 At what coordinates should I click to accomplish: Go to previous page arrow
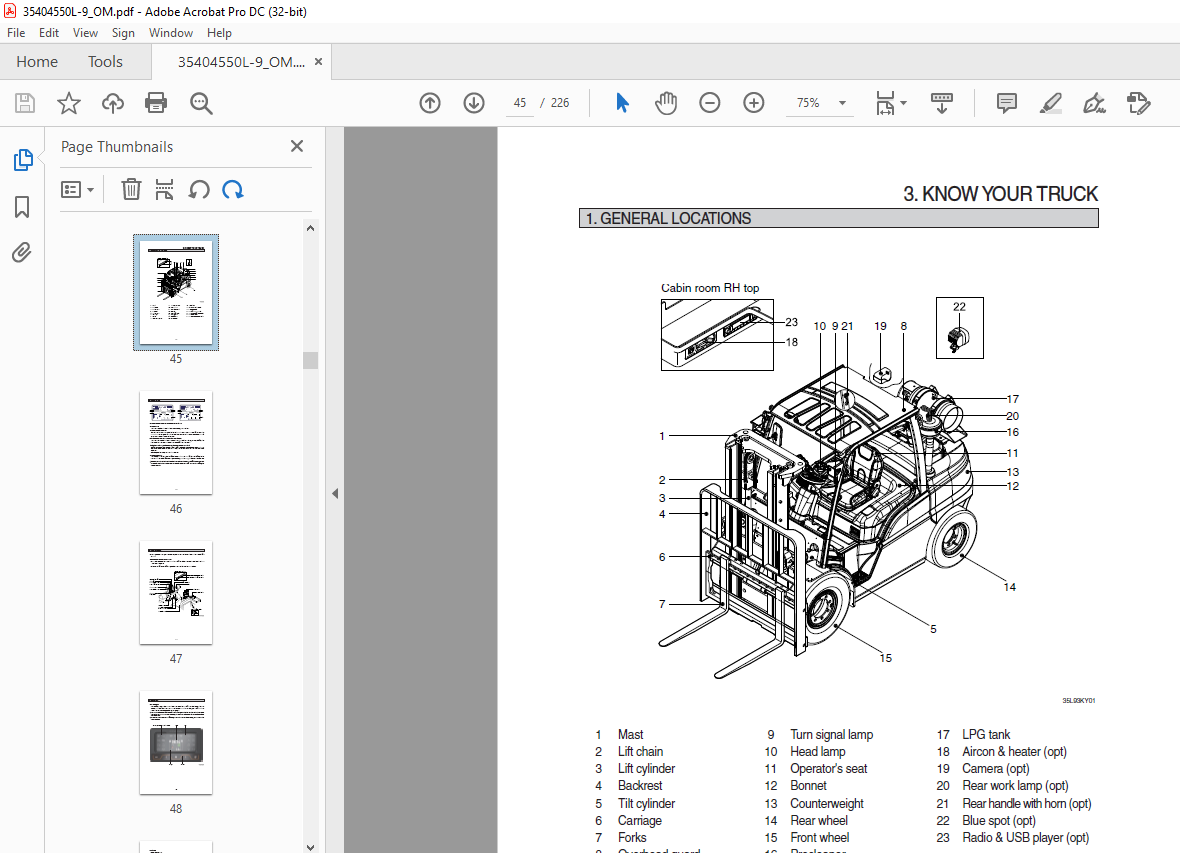430,103
